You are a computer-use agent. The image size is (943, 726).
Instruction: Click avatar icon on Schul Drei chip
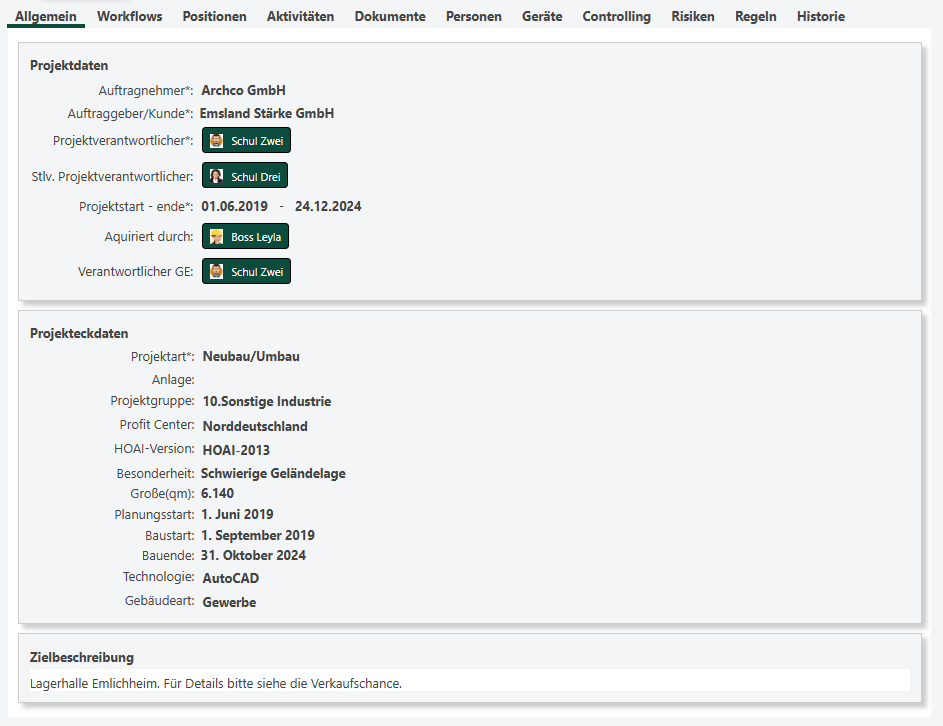216,177
